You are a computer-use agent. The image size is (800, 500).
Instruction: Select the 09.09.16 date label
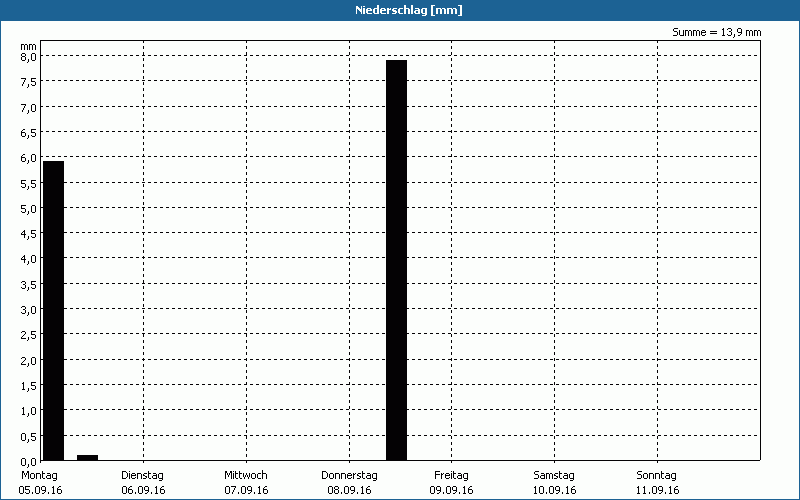click(452, 490)
